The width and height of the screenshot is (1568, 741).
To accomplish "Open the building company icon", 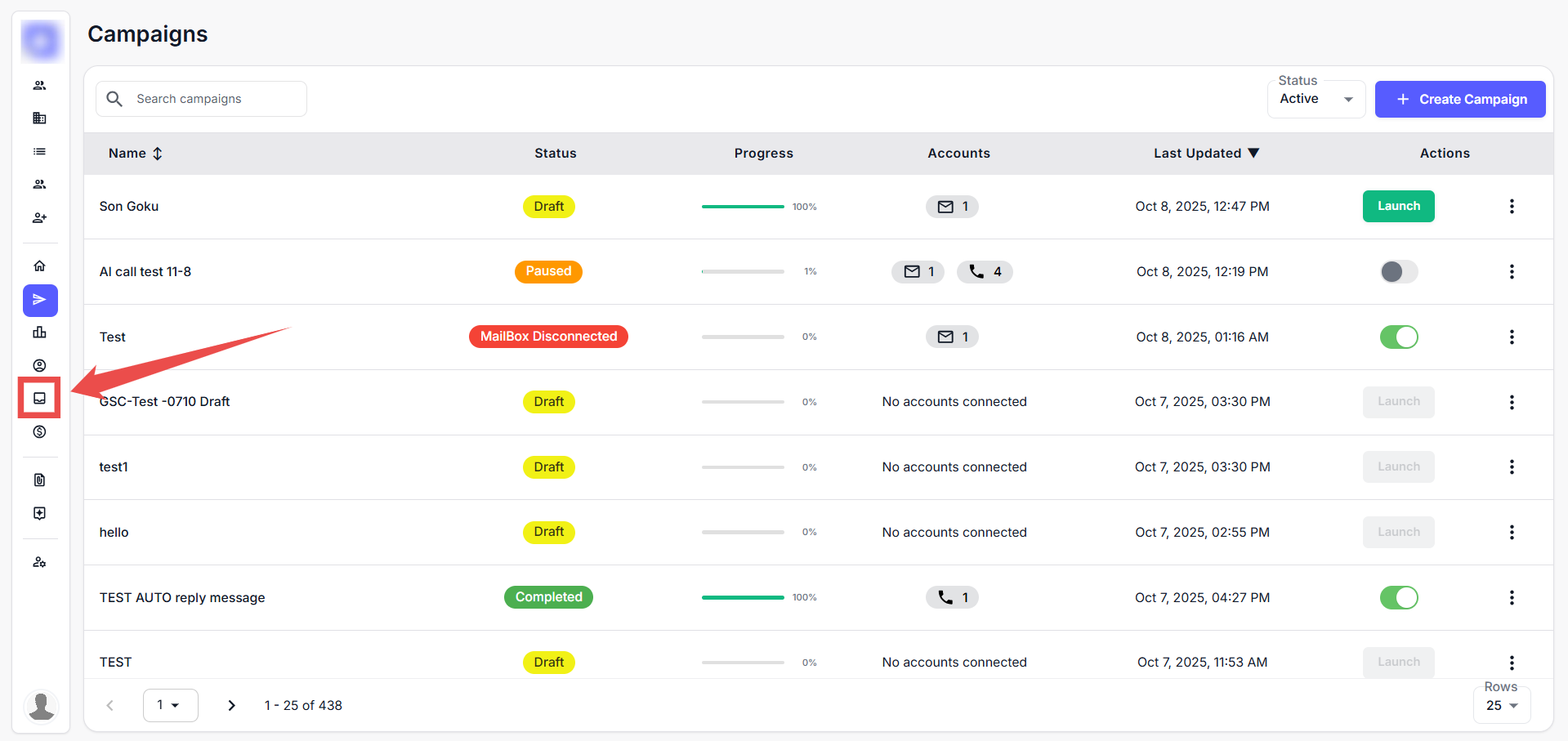I will 39,118.
